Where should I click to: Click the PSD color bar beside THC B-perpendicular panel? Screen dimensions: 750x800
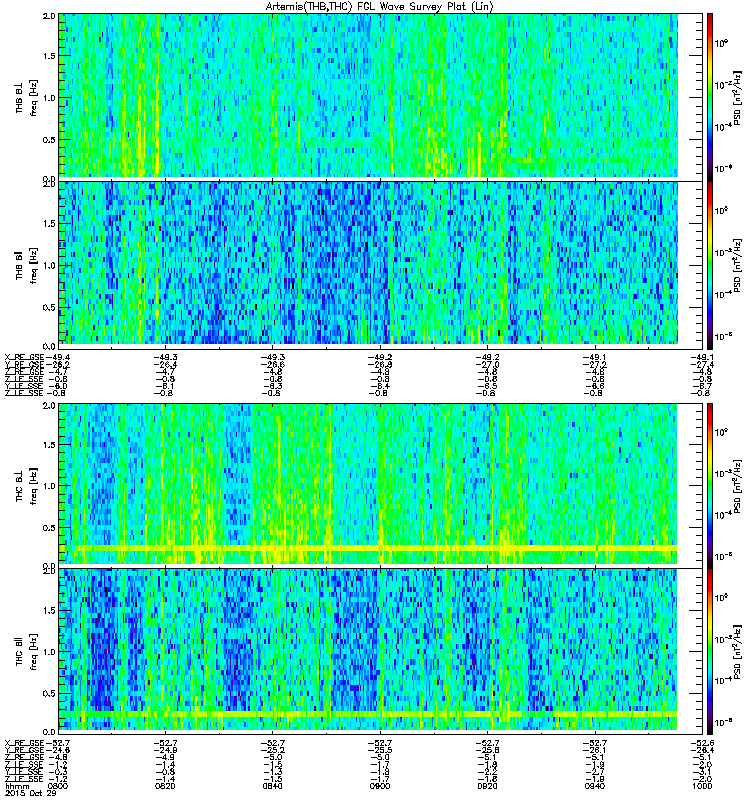click(710, 485)
